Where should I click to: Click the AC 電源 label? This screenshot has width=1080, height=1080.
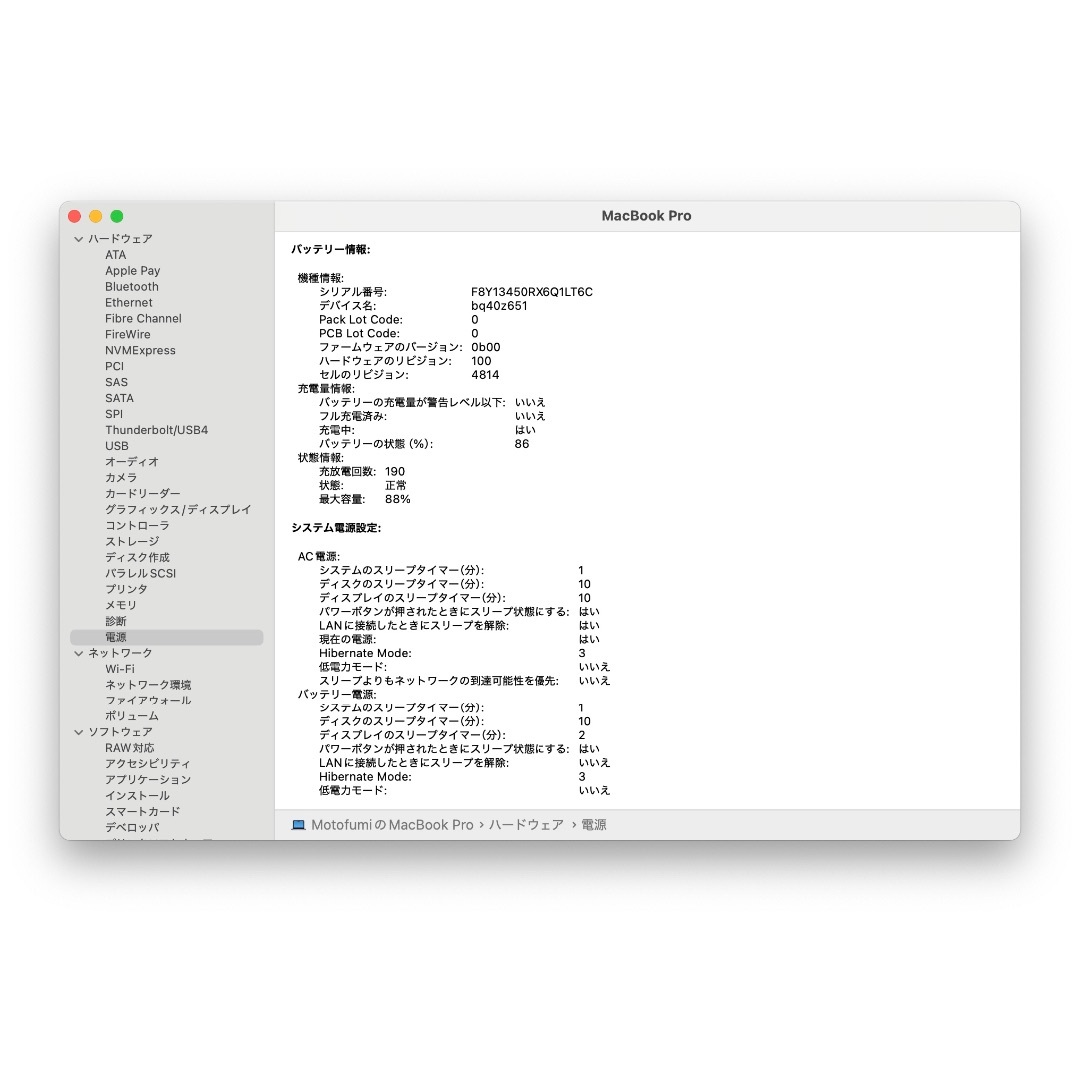(x=318, y=557)
